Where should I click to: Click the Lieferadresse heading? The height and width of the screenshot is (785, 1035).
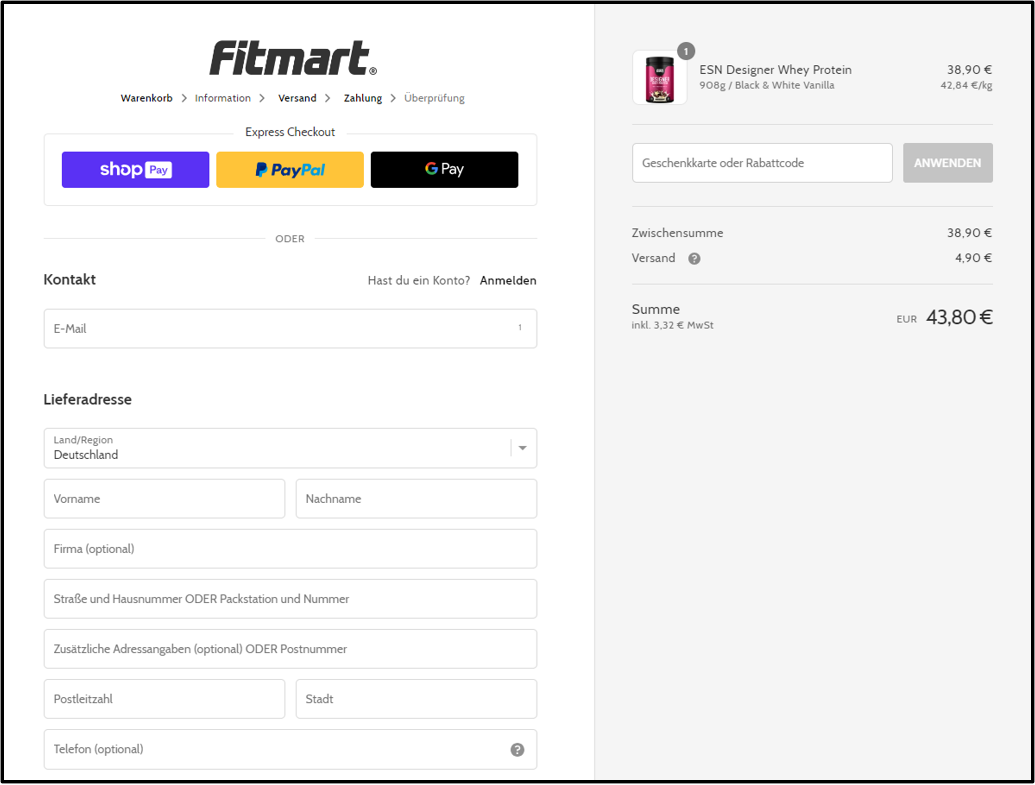(x=88, y=399)
